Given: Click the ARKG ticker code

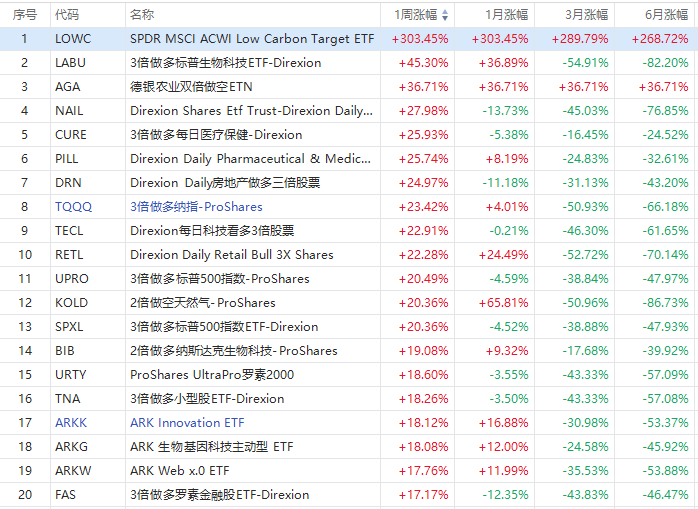Looking at the screenshot, I should coord(71,447).
